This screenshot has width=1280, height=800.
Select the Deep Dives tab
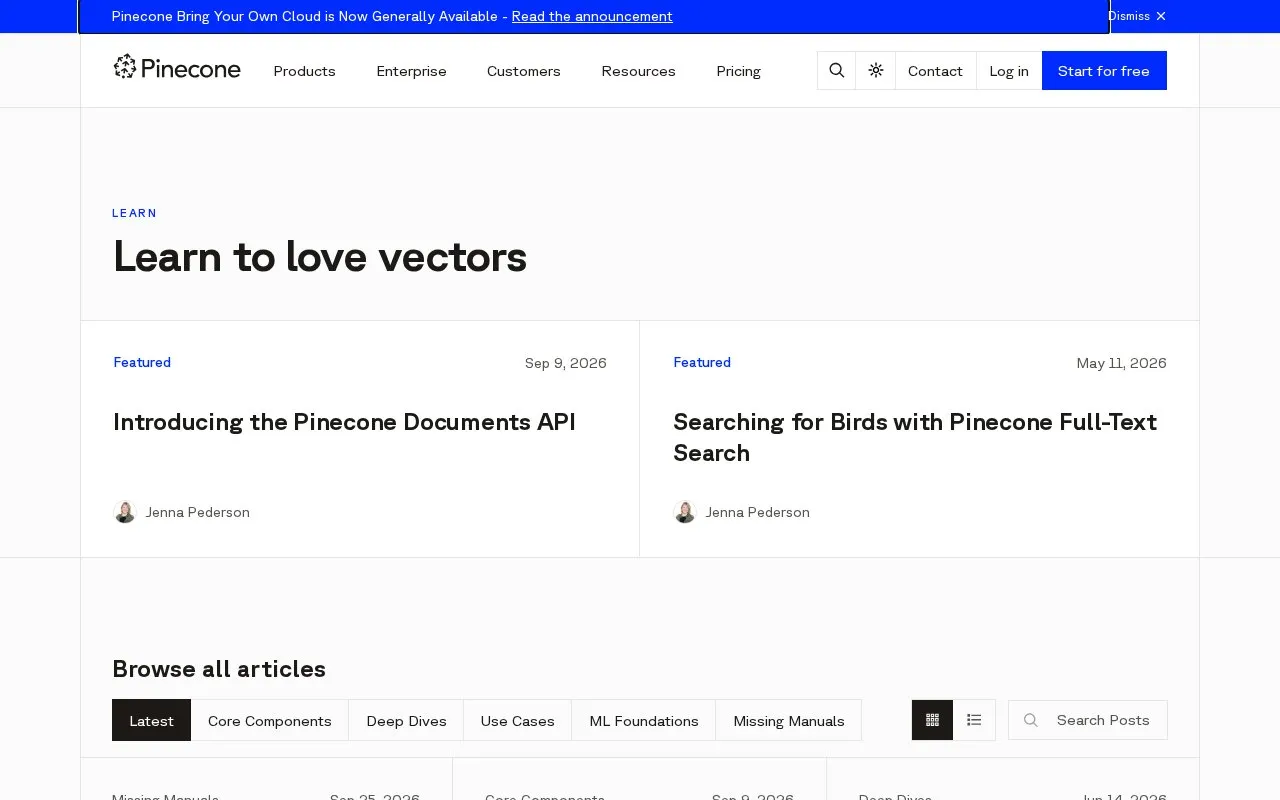[406, 720]
